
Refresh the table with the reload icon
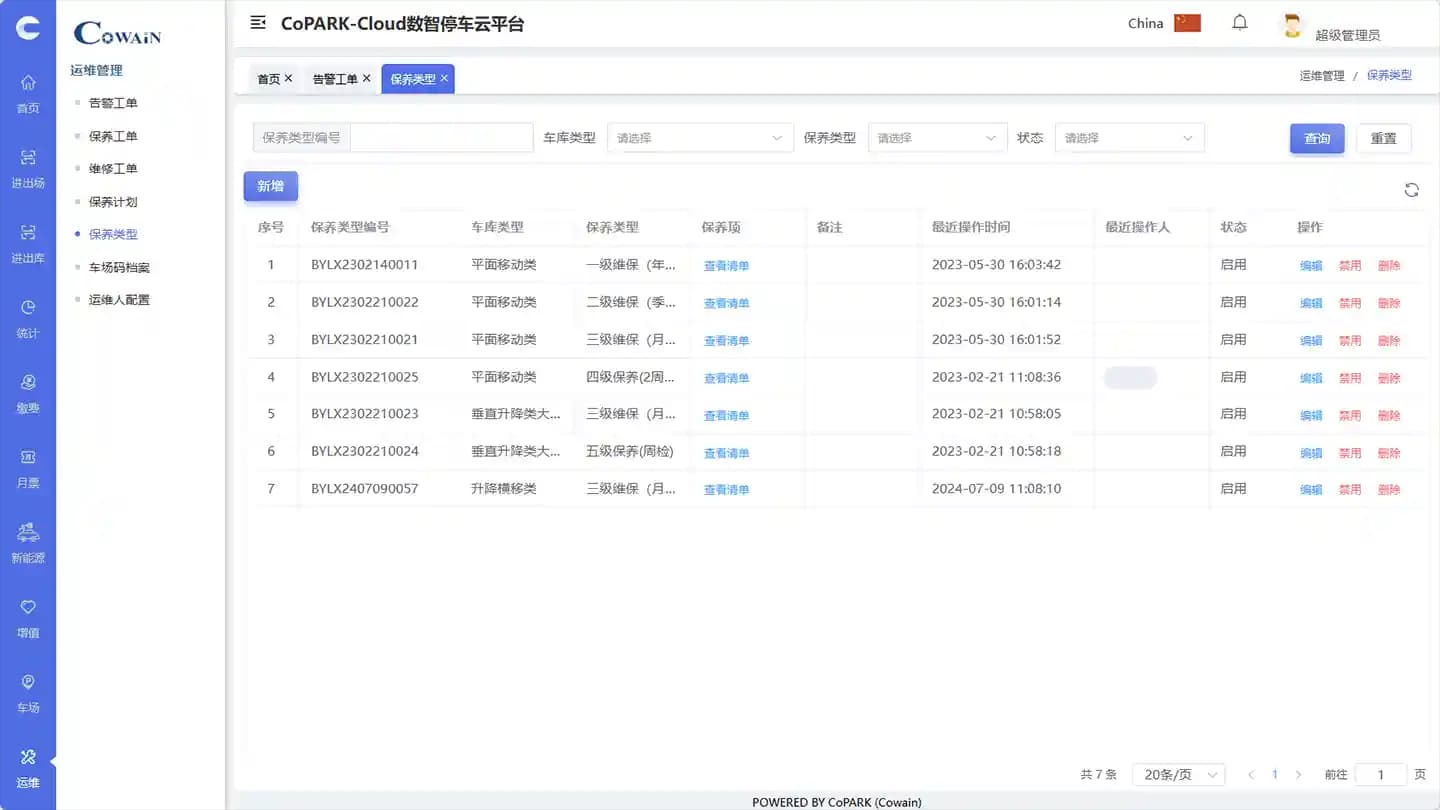click(1412, 190)
